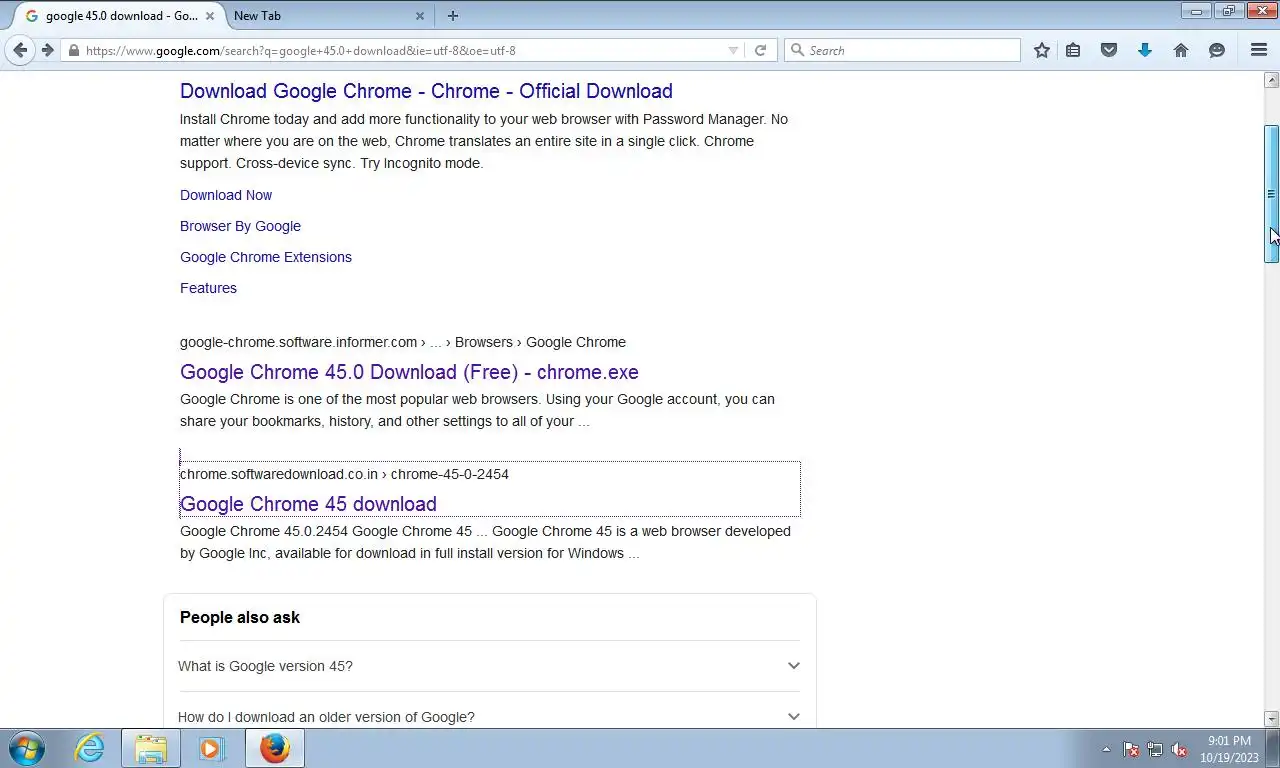
Task: Open a new tab with plus button
Action: (x=453, y=16)
